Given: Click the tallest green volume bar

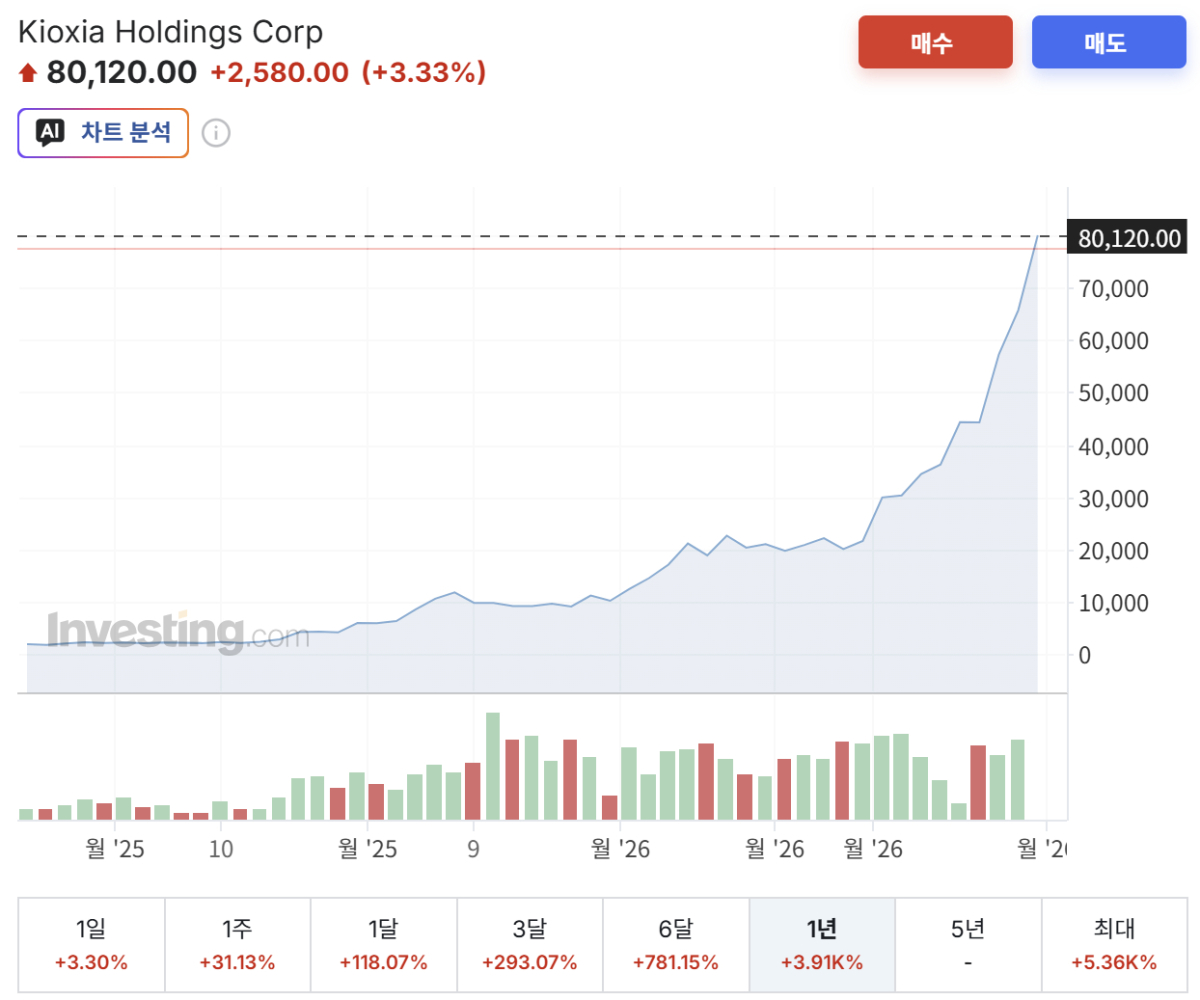Looking at the screenshot, I should click(492, 766).
